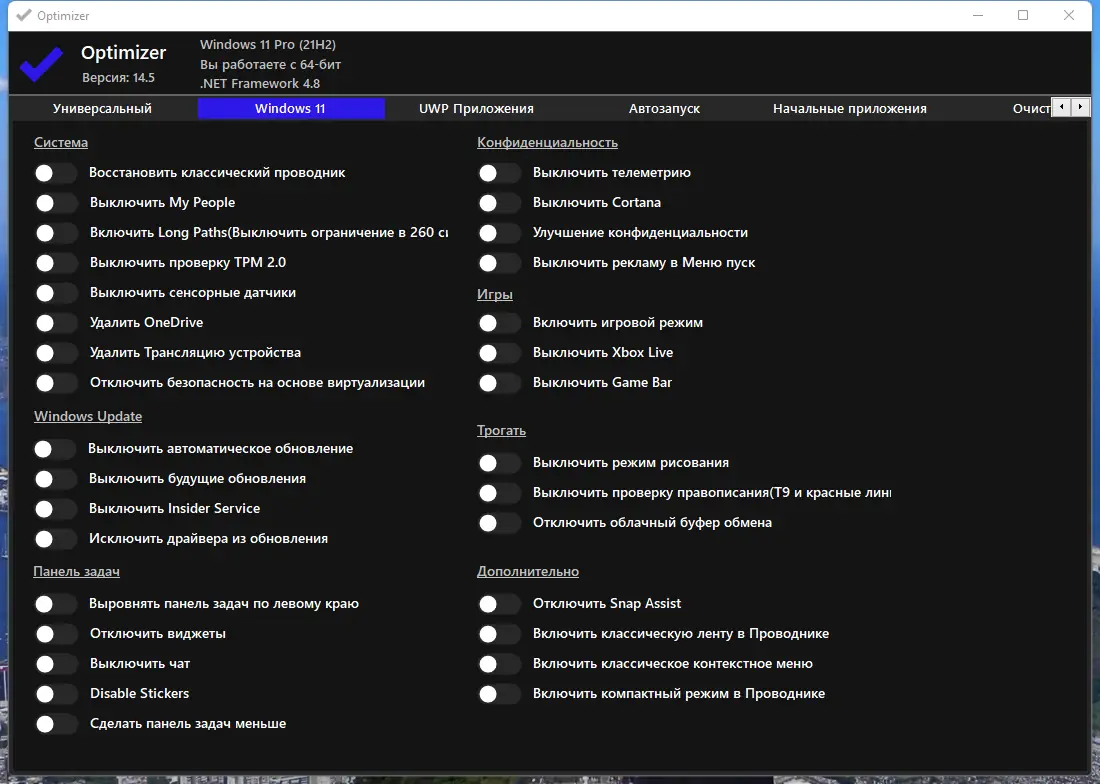Enable Включить Long Paths switch

pos(56,233)
